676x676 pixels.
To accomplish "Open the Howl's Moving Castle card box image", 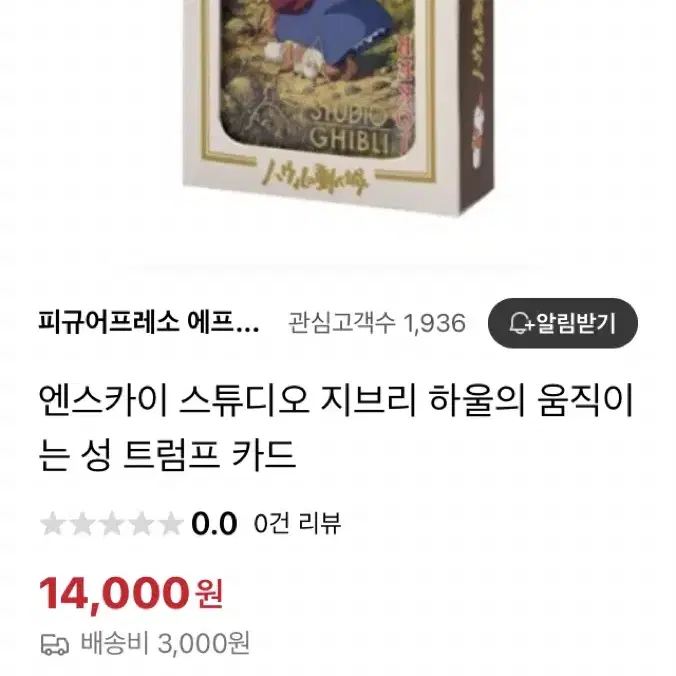I will (x=338, y=108).
